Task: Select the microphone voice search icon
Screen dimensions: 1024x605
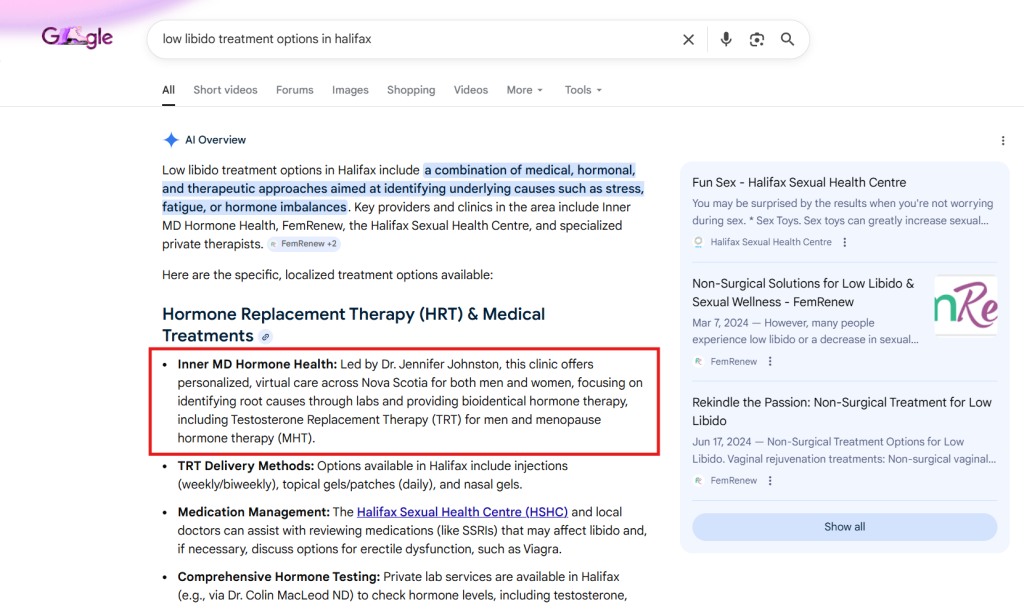Action: [725, 39]
